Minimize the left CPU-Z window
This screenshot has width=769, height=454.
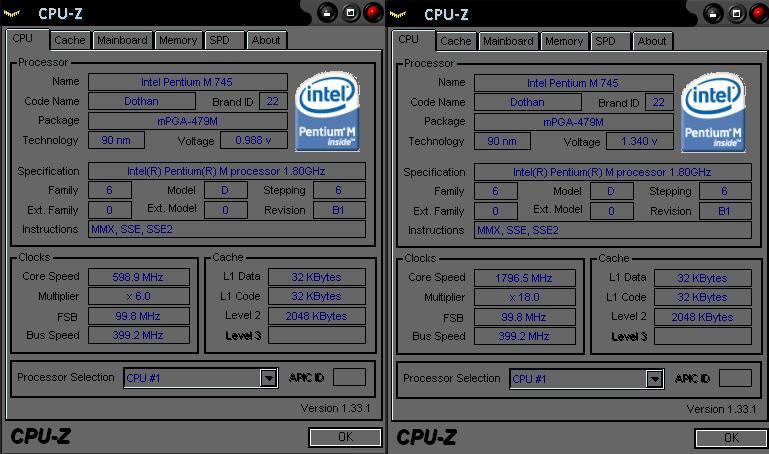point(327,13)
